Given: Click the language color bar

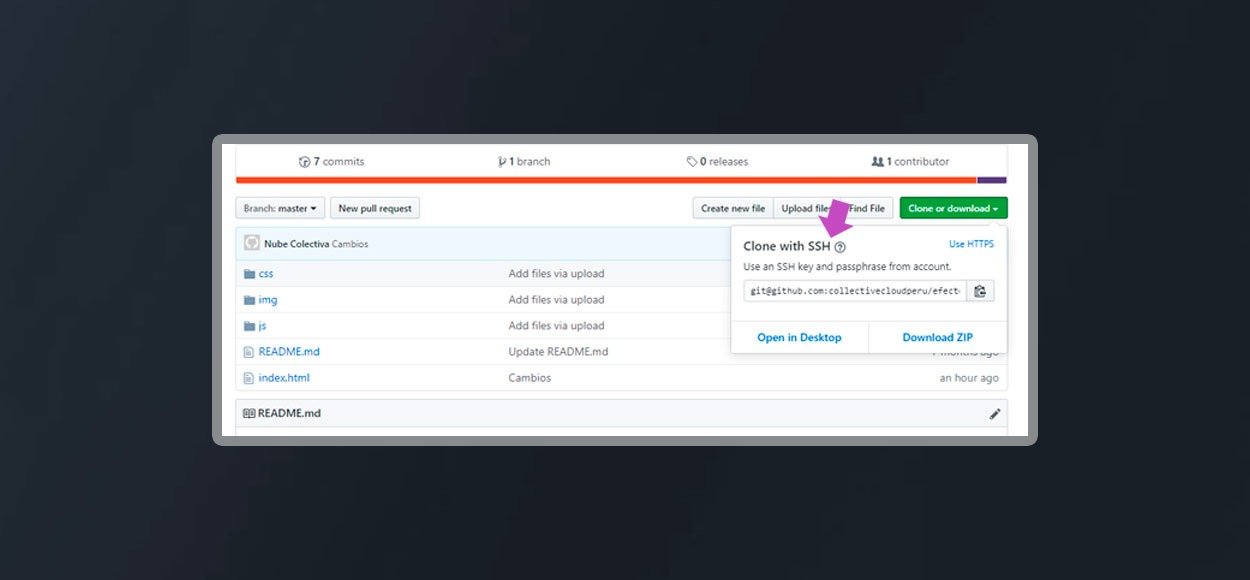Looking at the screenshot, I should (x=621, y=180).
